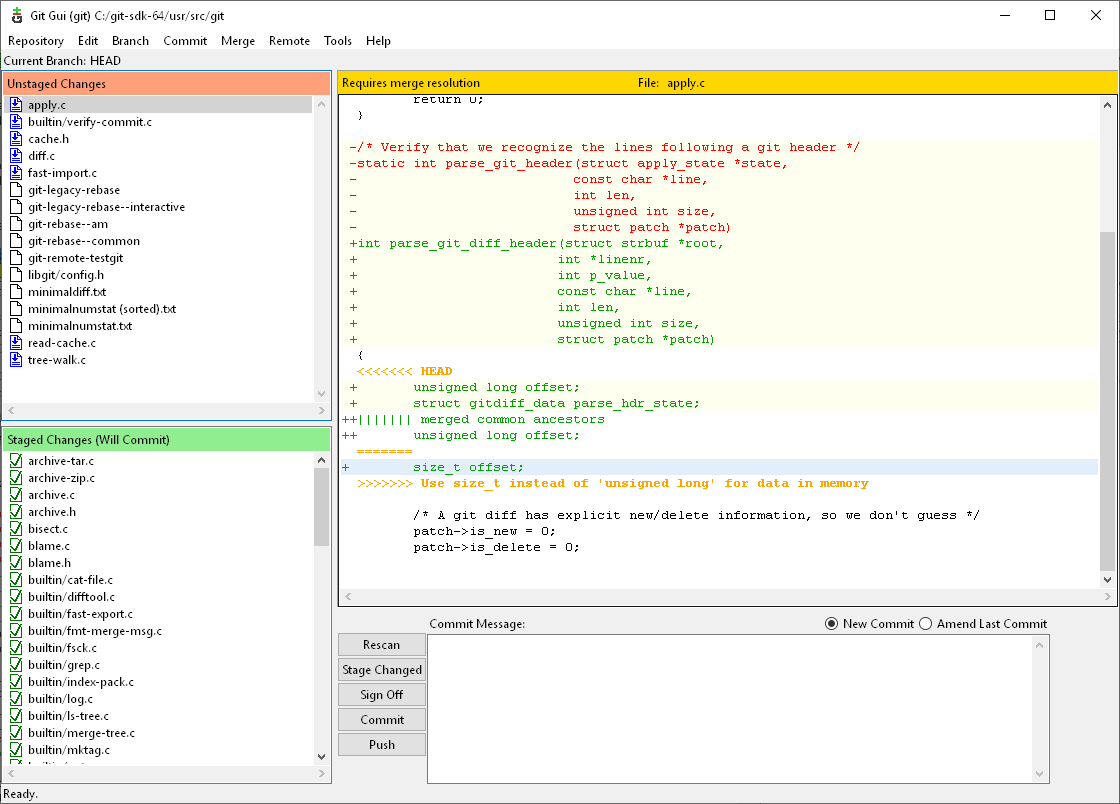Click the Commit button
This screenshot has width=1120, height=804.
pyautogui.click(x=381, y=720)
